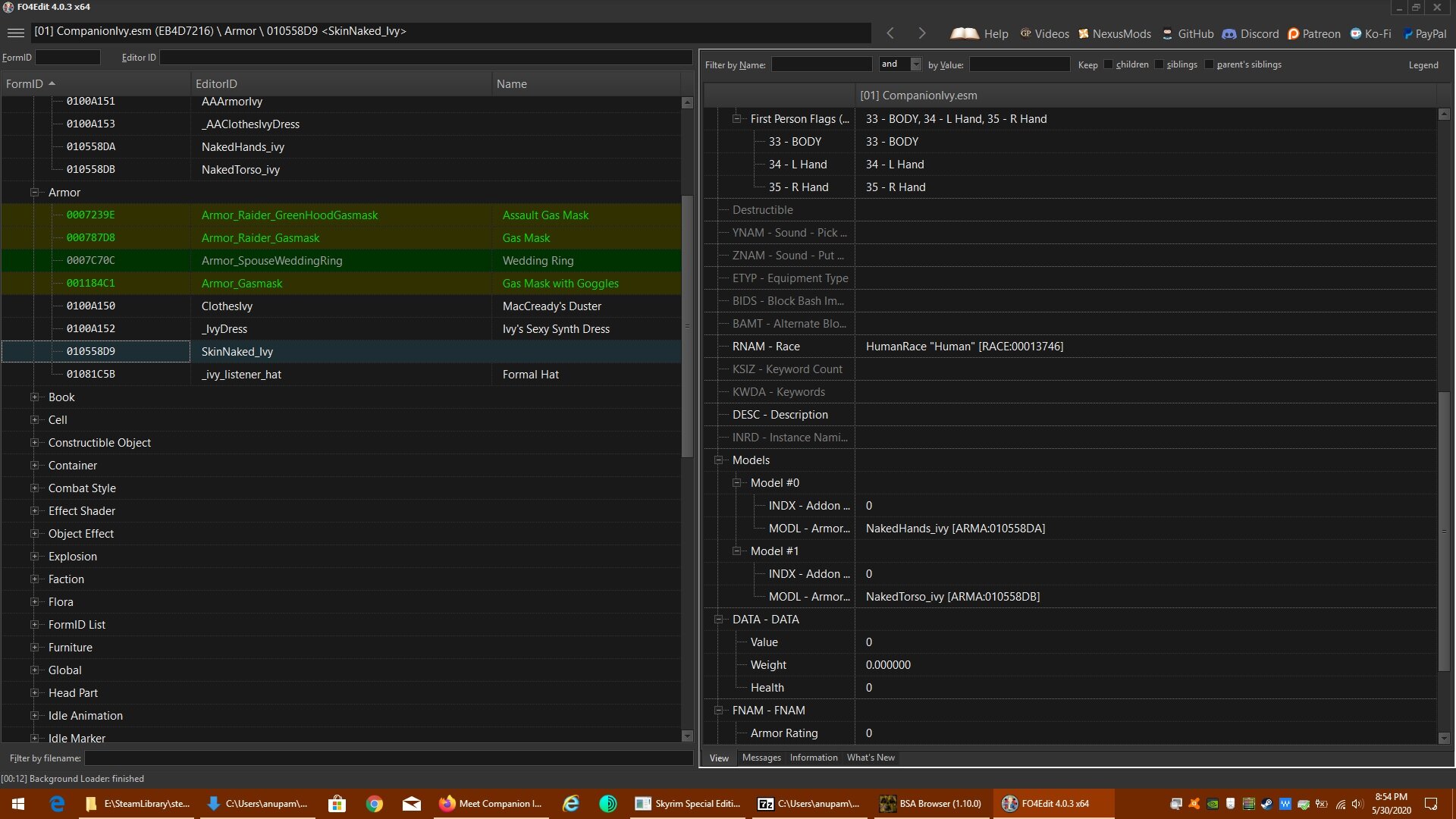
Task: Sort by the EditorID column header
Action: click(341, 84)
